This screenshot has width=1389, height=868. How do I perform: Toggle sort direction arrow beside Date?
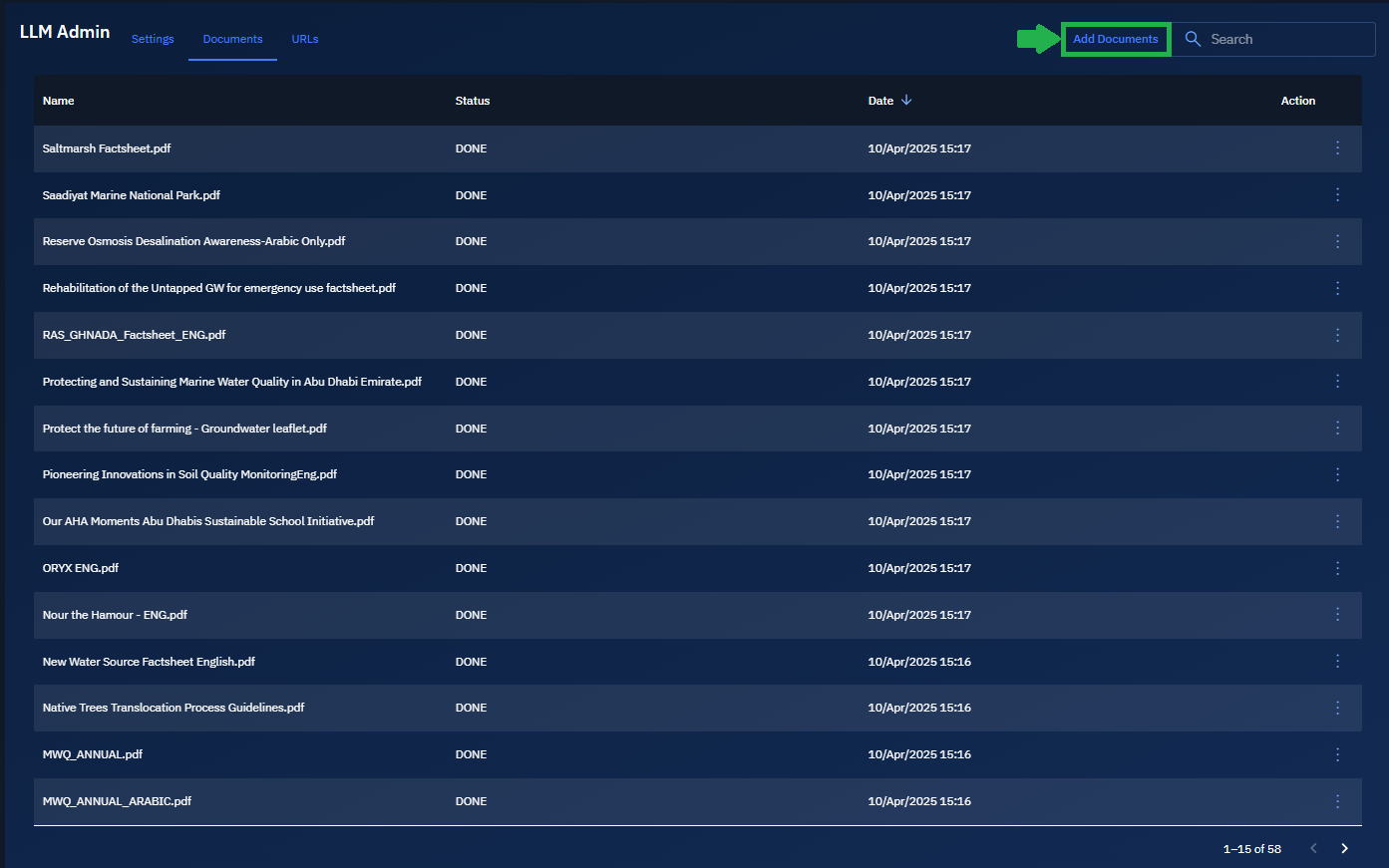[x=906, y=101]
